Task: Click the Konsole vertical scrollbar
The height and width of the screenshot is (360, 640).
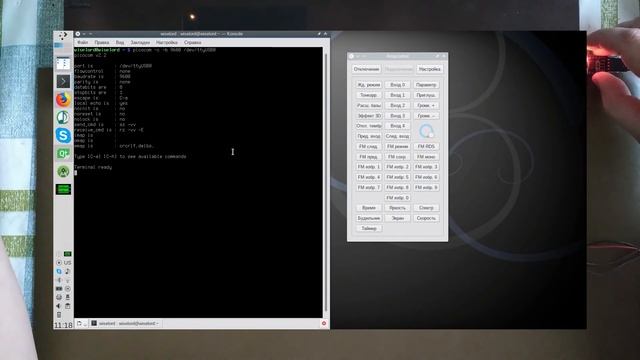Action: point(326,182)
